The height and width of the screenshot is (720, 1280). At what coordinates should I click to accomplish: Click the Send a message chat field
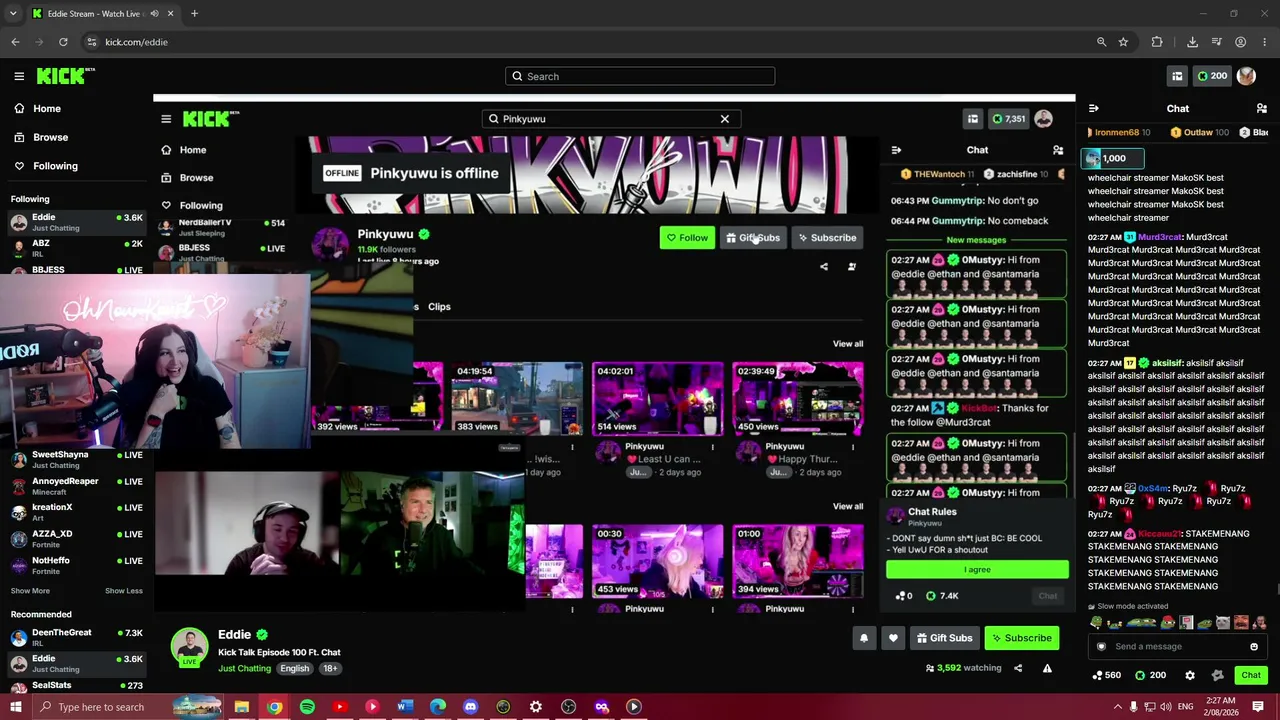1177,646
